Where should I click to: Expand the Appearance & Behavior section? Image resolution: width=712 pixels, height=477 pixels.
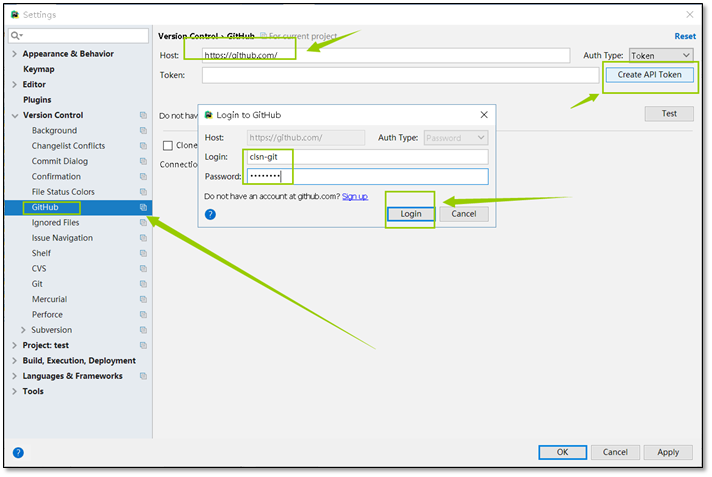click(14, 54)
